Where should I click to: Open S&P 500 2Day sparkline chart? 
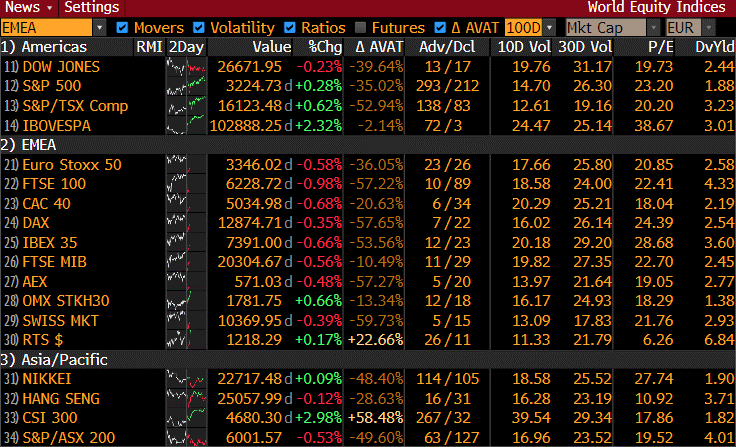(x=187, y=86)
